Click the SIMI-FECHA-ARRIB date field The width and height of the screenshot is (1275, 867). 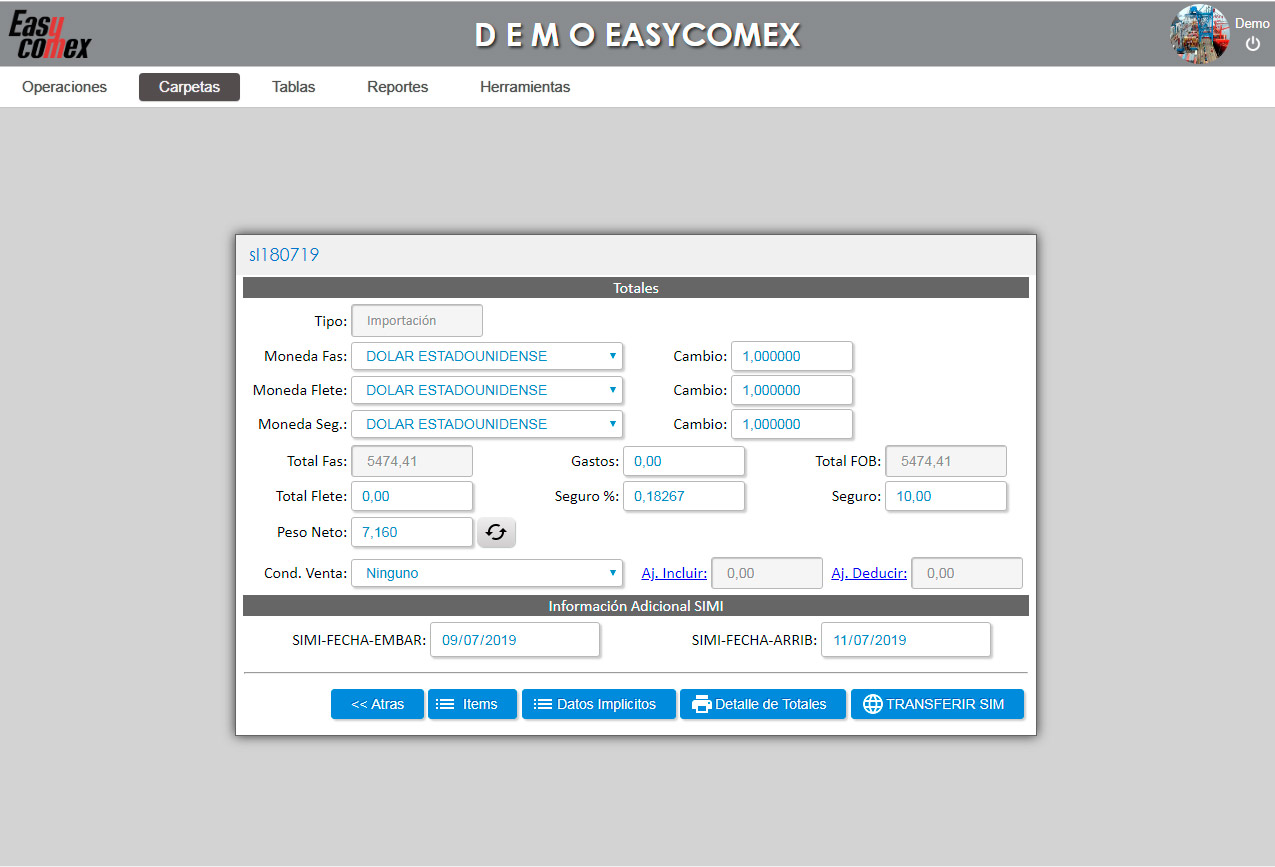(x=906, y=640)
